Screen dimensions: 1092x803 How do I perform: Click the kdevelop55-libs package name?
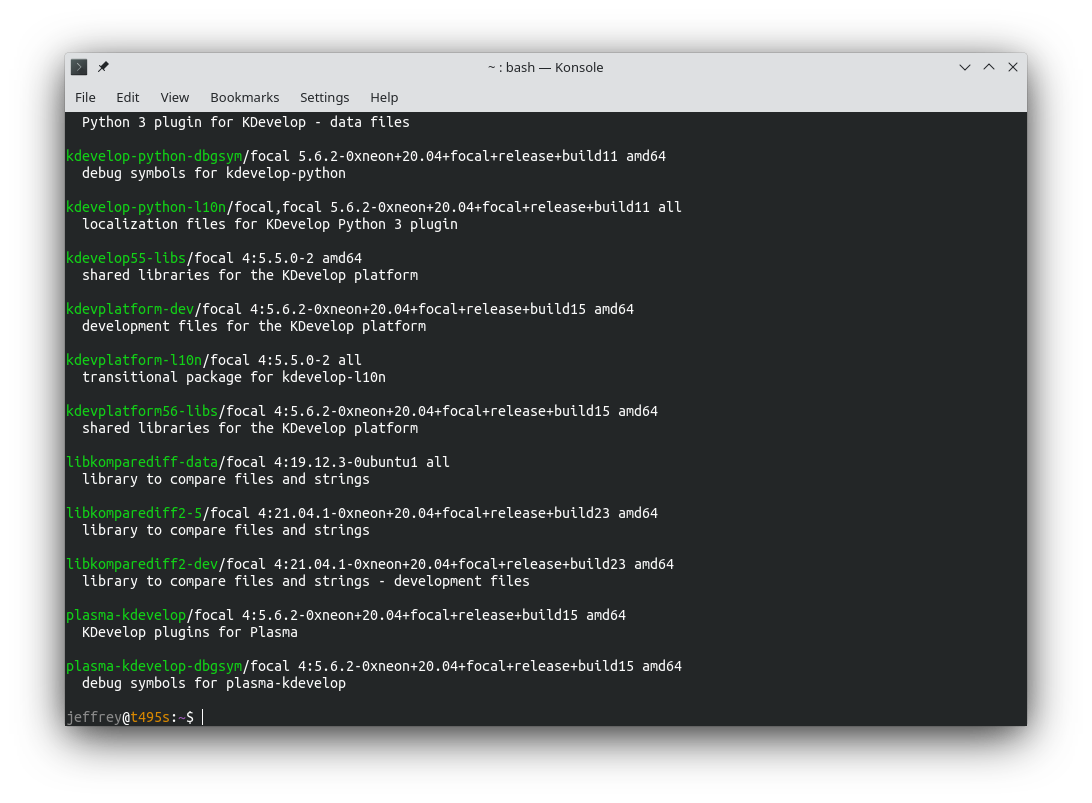(x=125, y=258)
